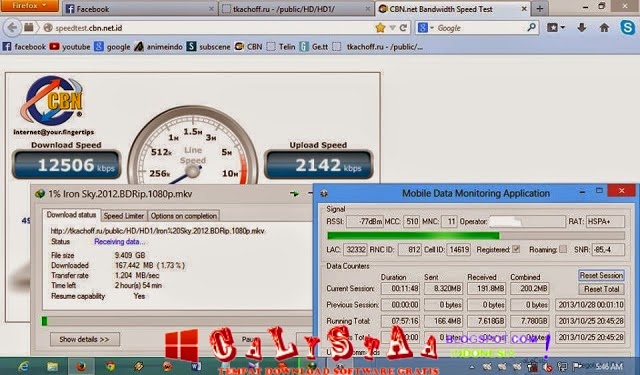Image resolution: width=640 pixels, height=375 pixels.
Task: Open the Google search engine dropdown
Action: click(x=425, y=28)
